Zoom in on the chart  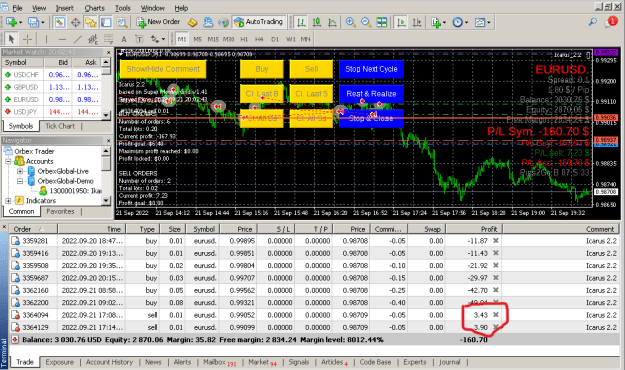click(350, 22)
